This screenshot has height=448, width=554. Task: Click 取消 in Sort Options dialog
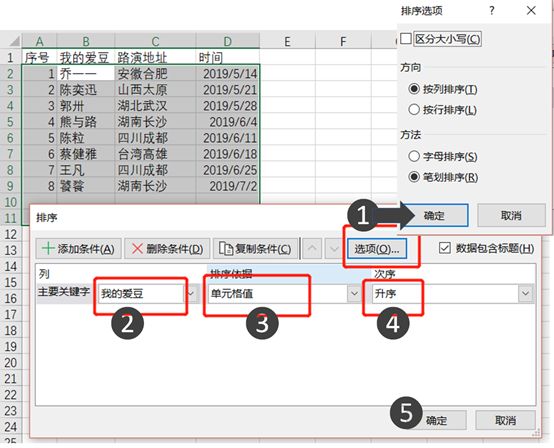511,215
